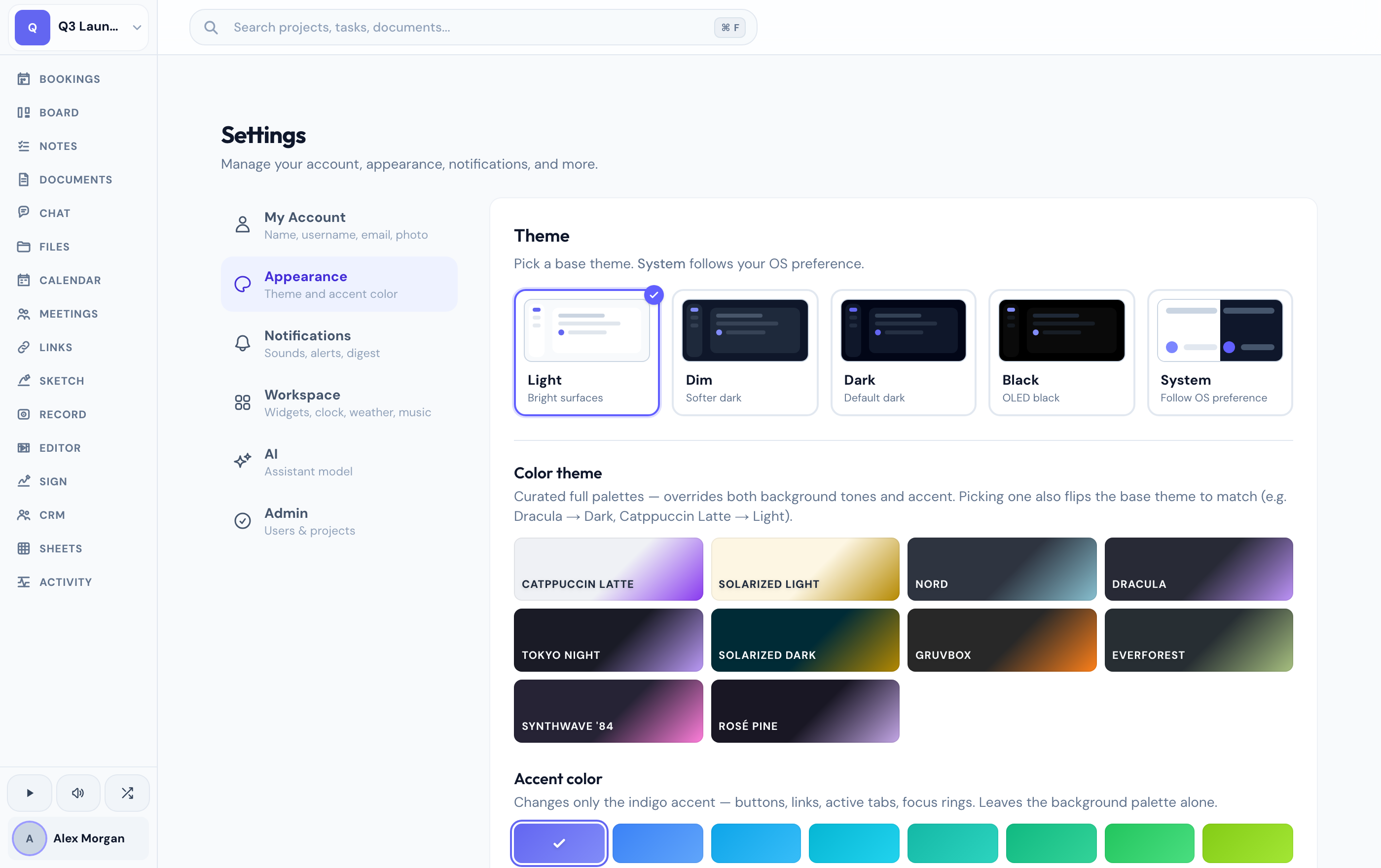This screenshot has width=1381, height=868.
Task: Click the Sign signature icon
Action: pos(24,481)
